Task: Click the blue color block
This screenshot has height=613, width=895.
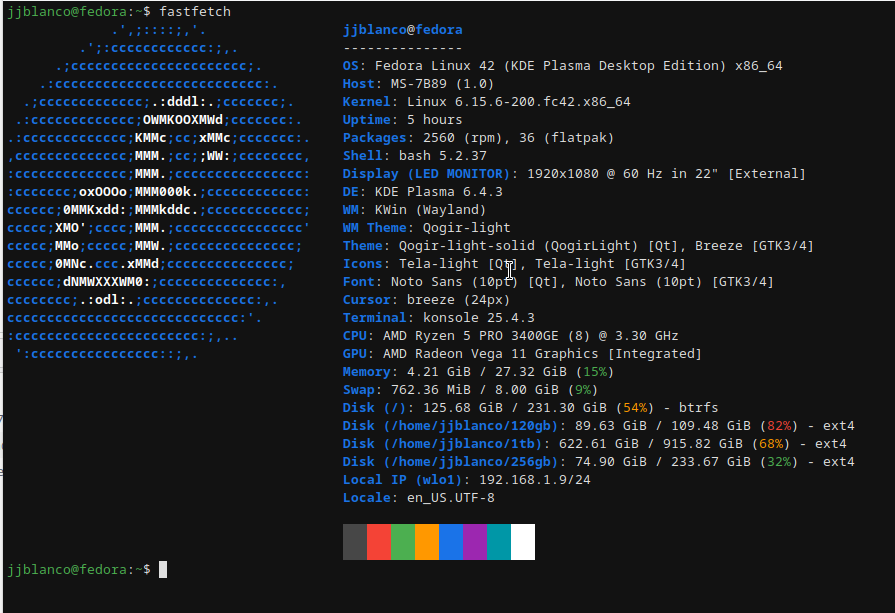Action: [x=451, y=542]
